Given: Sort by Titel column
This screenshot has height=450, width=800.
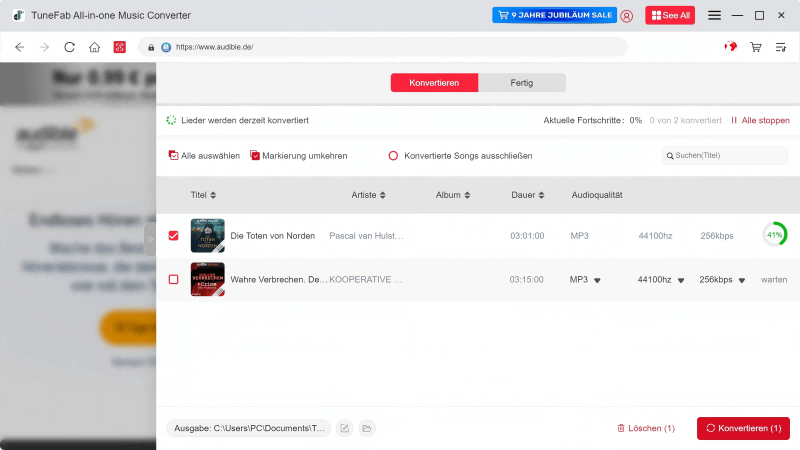Looking at the screenshot, I should 203,195.
